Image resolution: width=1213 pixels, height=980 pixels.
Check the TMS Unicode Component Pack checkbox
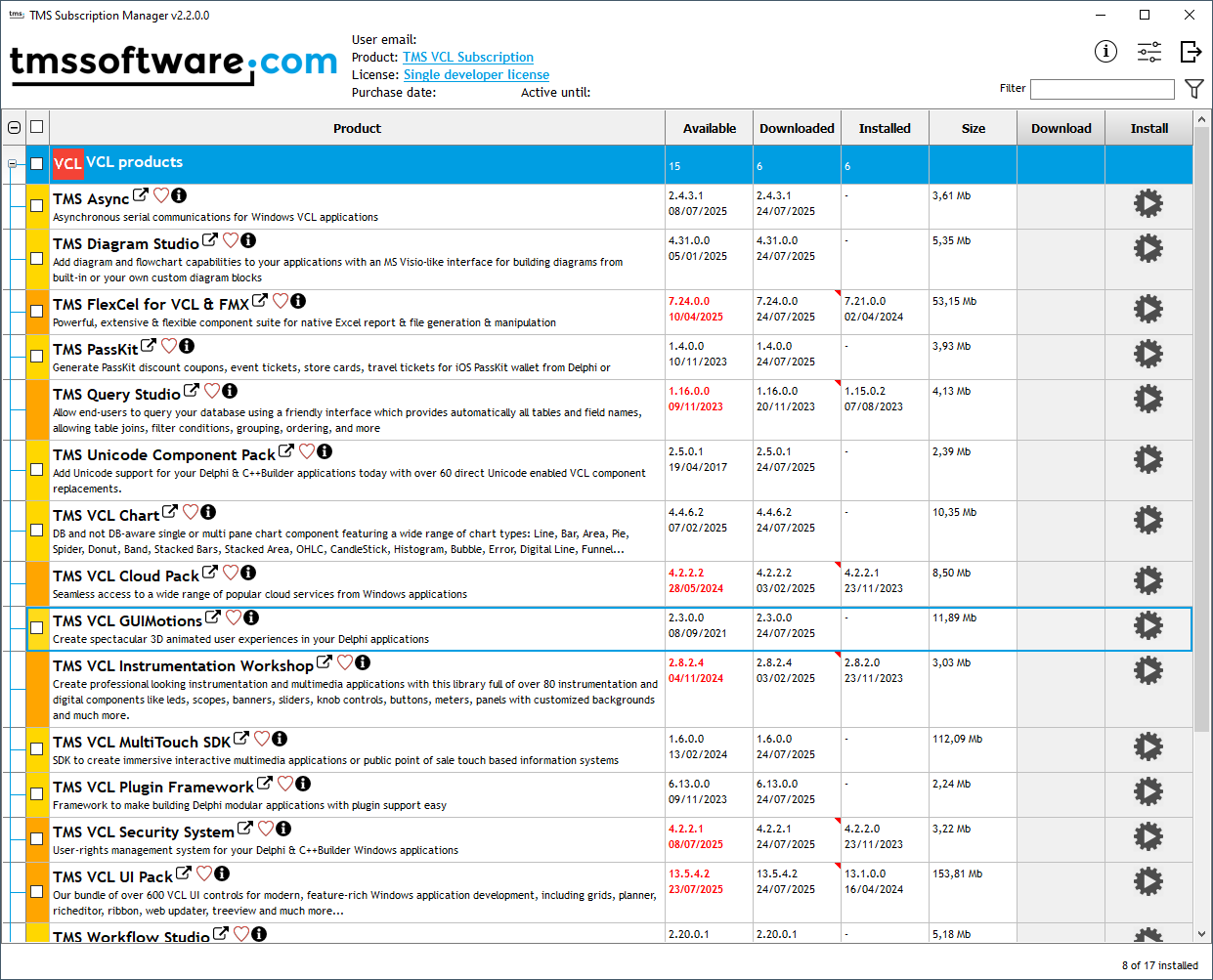[x=37, y=469]
